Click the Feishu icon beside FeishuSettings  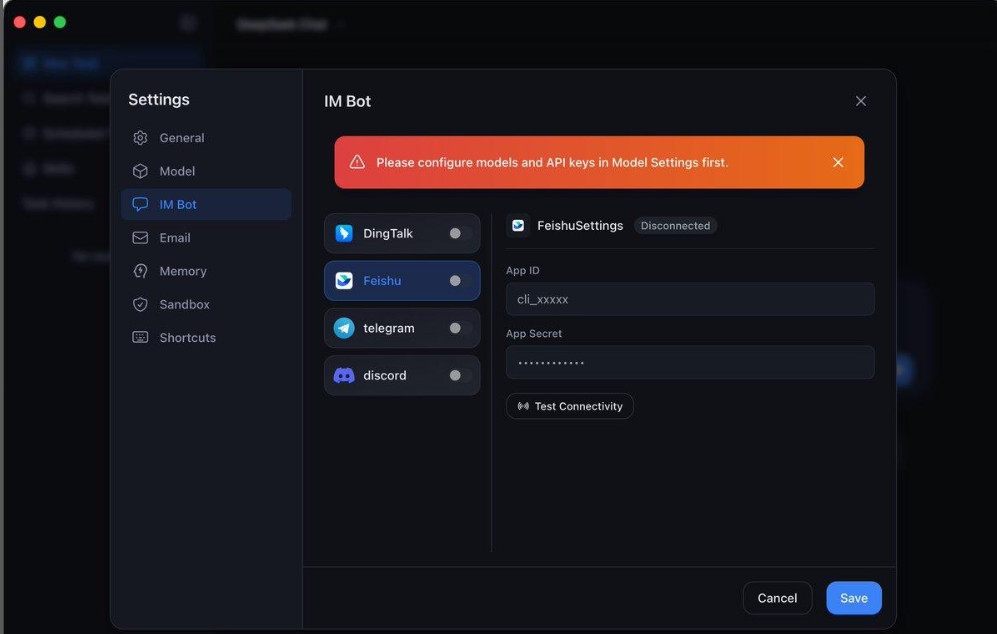click(518, 226)
